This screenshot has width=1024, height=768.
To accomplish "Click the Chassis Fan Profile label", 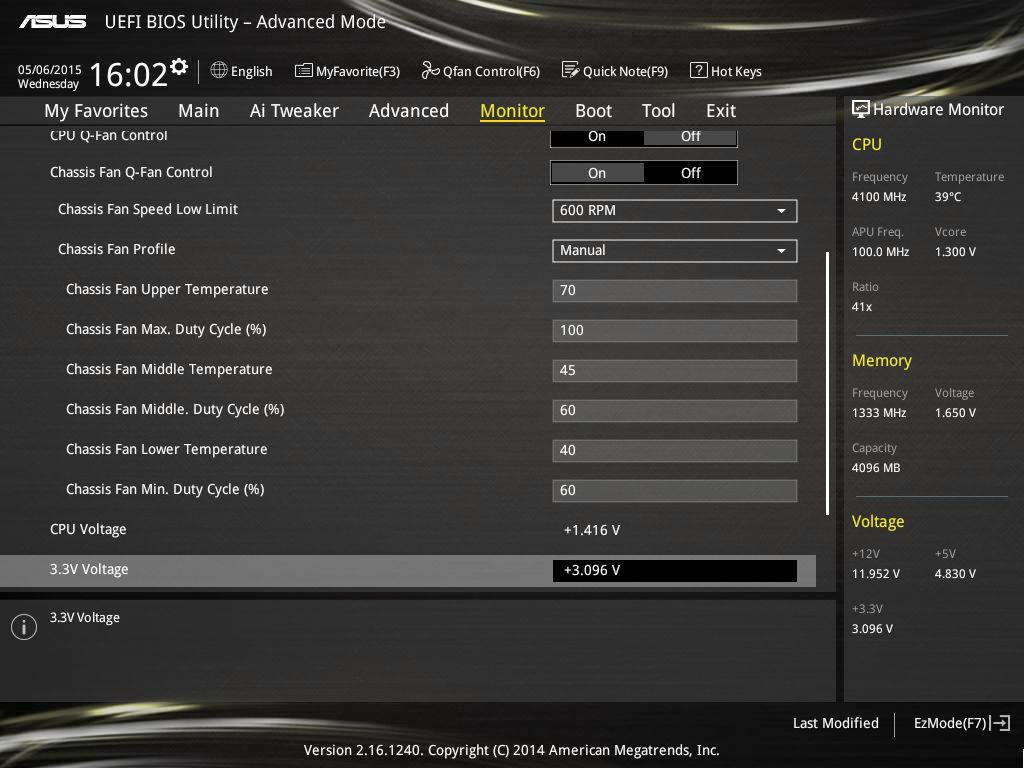I will pyautogui.click(x=116, y=249).
